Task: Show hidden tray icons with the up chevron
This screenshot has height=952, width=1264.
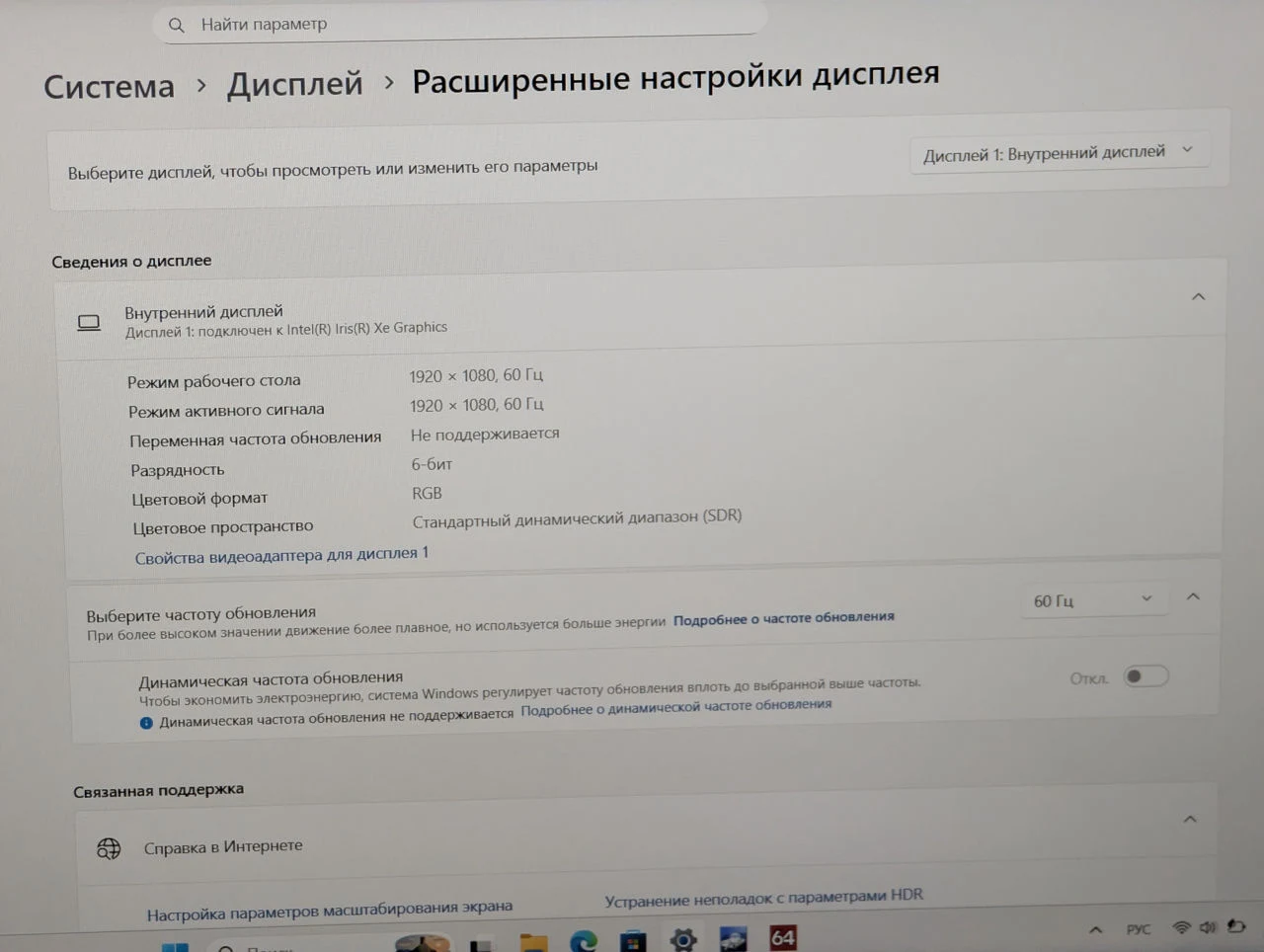Action: click(x=1095, y=929)
